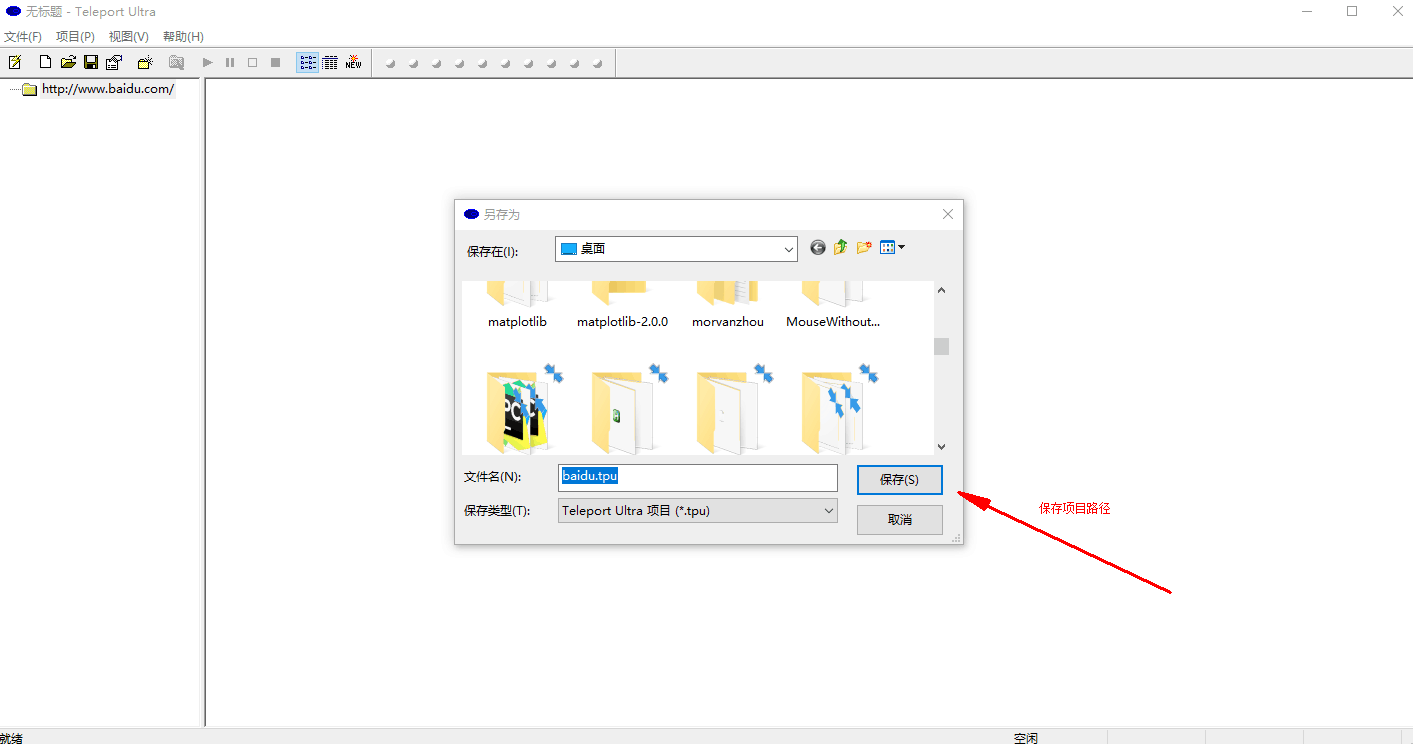This screenshot has height=744, width=1413.
Task: Start the project with the play icon
Action: 208,62
